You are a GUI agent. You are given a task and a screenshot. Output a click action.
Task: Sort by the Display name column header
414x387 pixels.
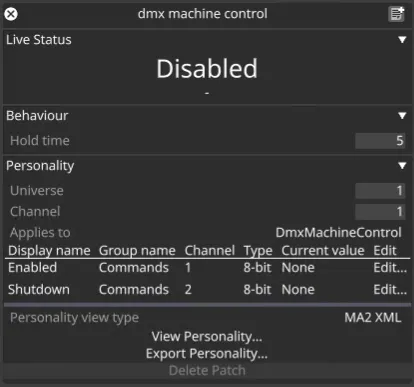pos(49,251)
